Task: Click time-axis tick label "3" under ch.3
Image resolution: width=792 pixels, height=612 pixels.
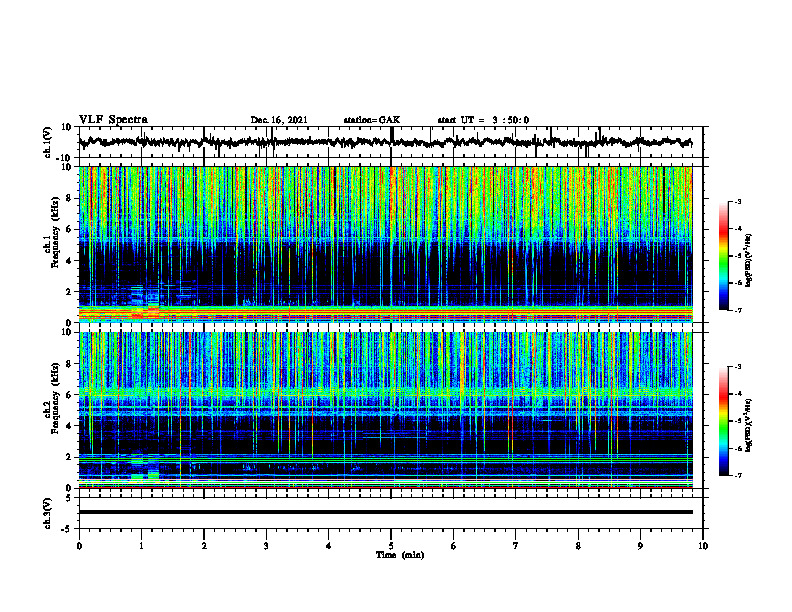Action: [266, 546]
